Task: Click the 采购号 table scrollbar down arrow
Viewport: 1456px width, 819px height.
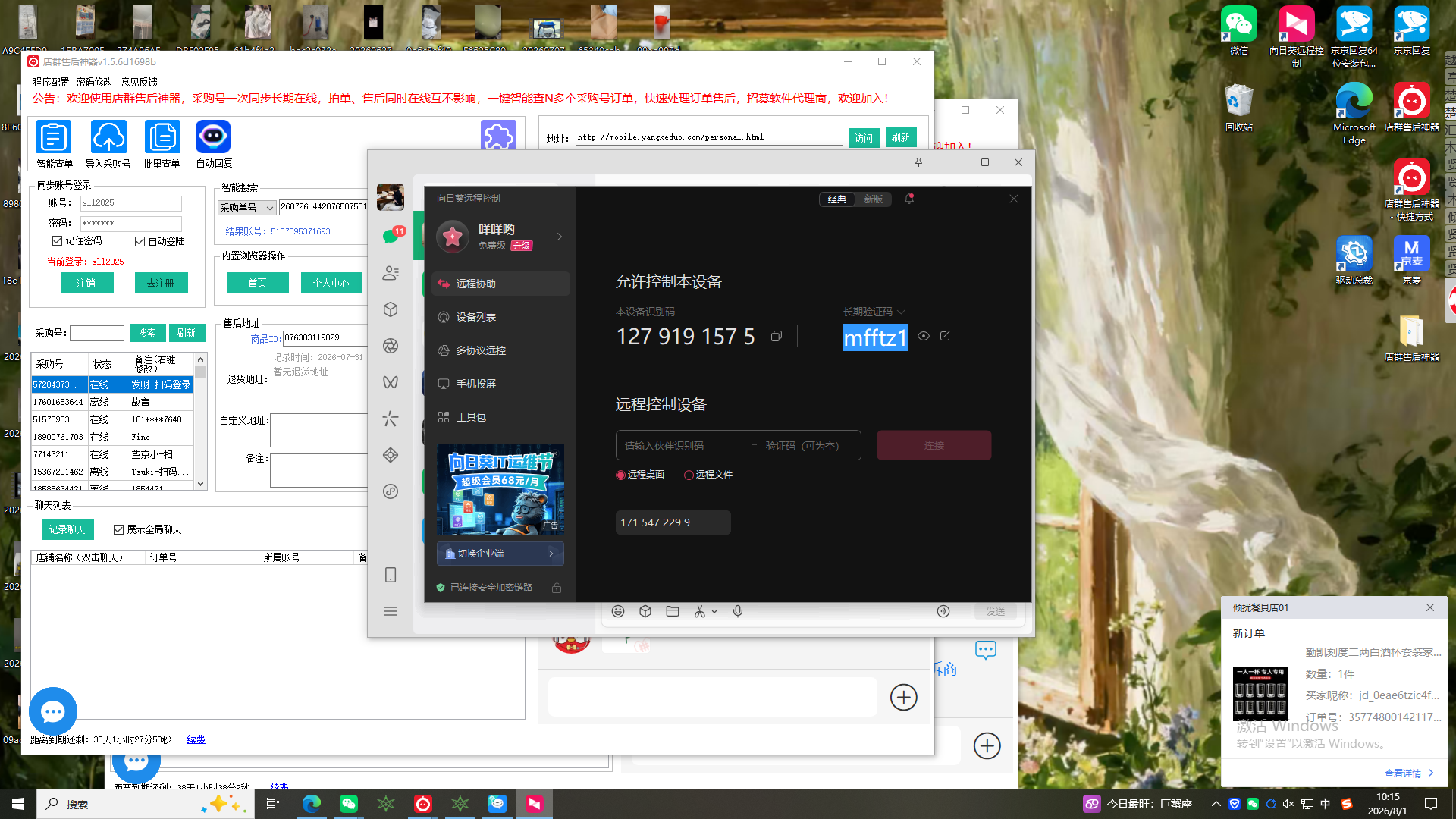Action: (x=201, y=484)
